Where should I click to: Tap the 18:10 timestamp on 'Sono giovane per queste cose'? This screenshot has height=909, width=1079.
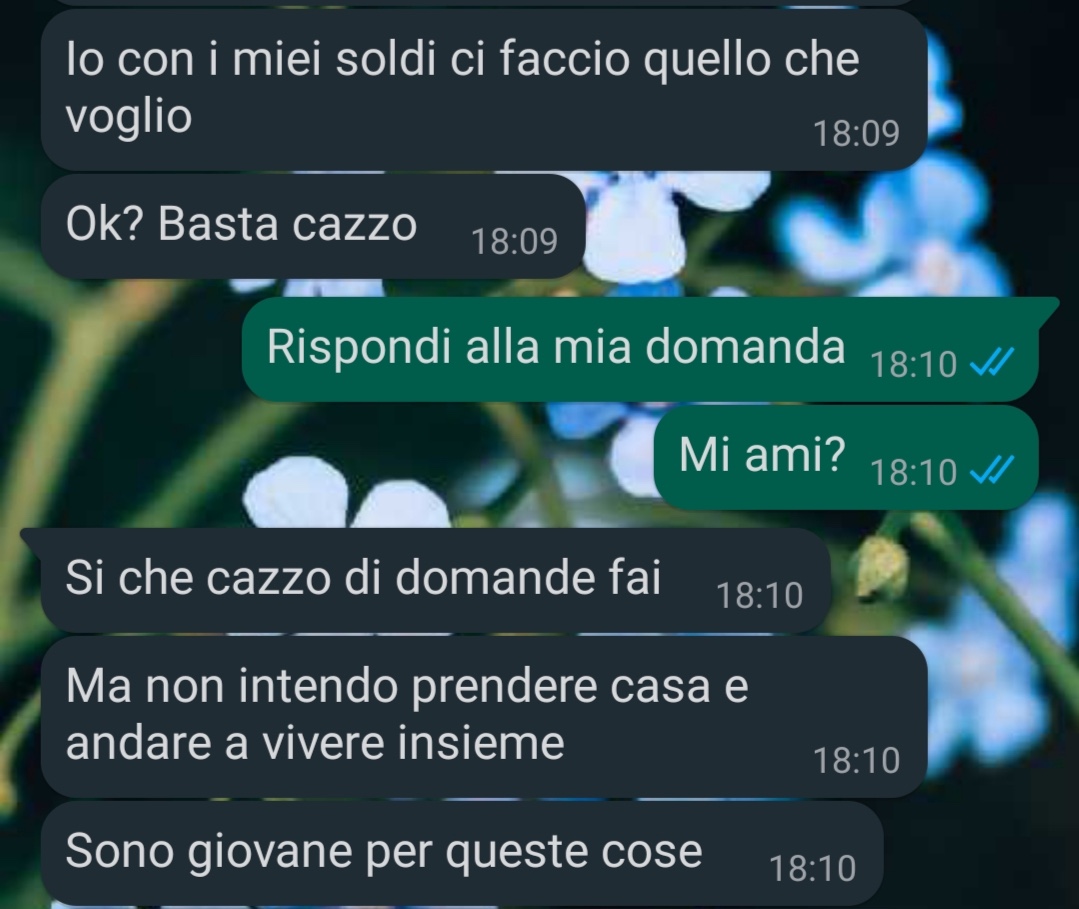[813, 868]
